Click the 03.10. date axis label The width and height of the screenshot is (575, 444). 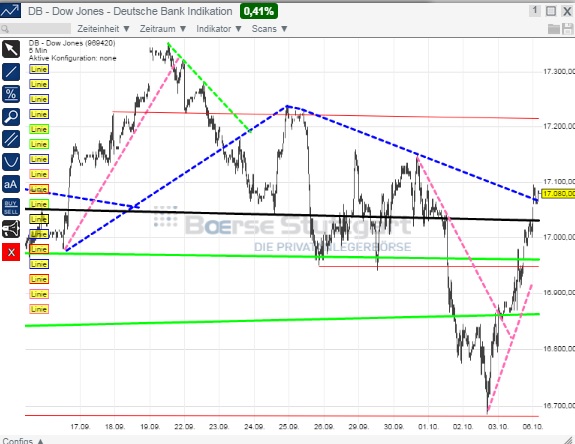click(498, 427)
